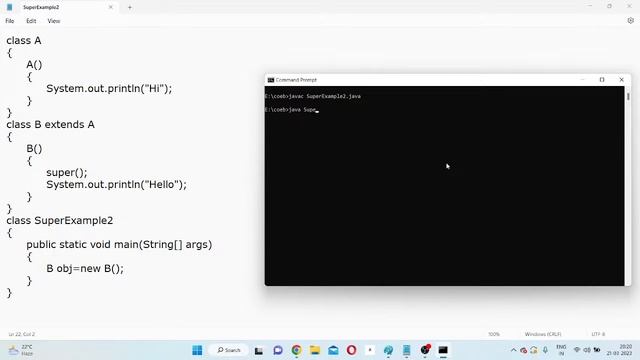Launch Opera browser from taskbar
This screenshot has height=360, width=640.
351,350
